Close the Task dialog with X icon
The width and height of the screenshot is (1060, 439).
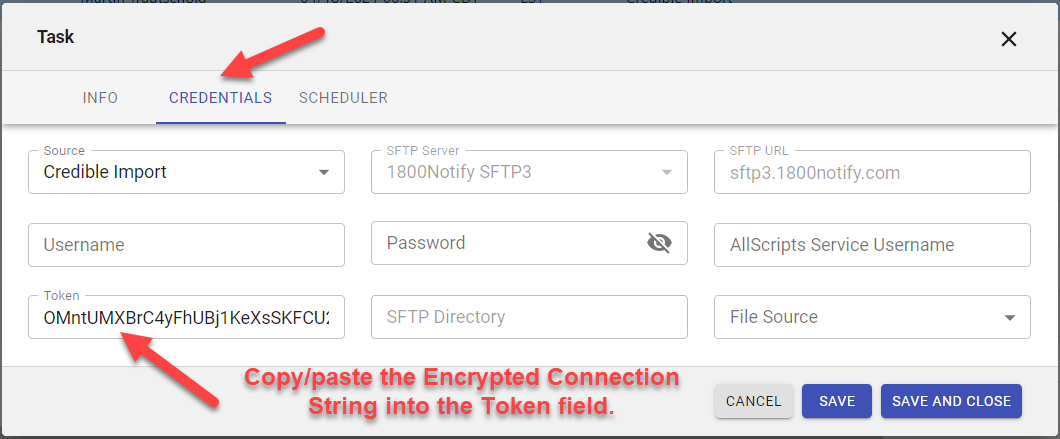click(x=1008, y=39)
